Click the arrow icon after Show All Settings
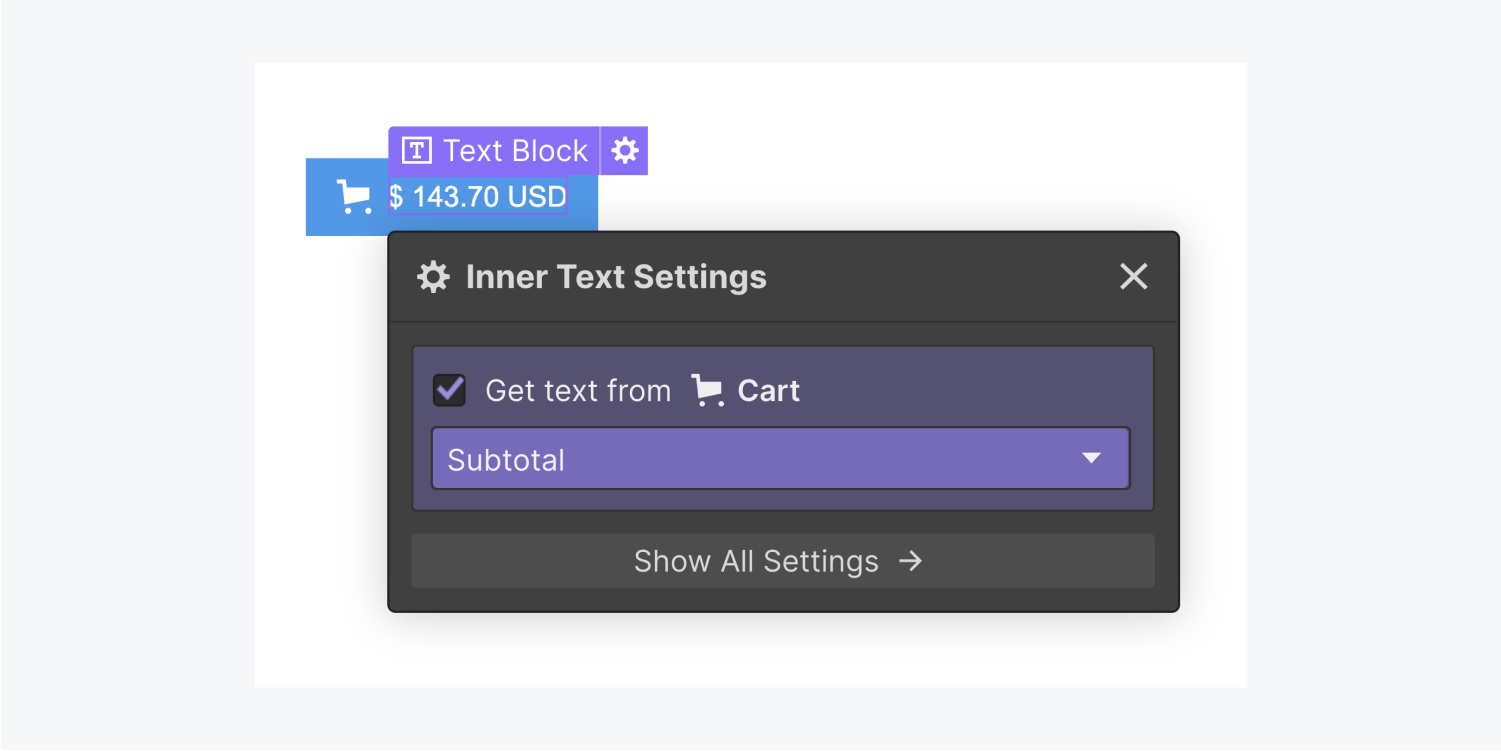 [910, 561]
